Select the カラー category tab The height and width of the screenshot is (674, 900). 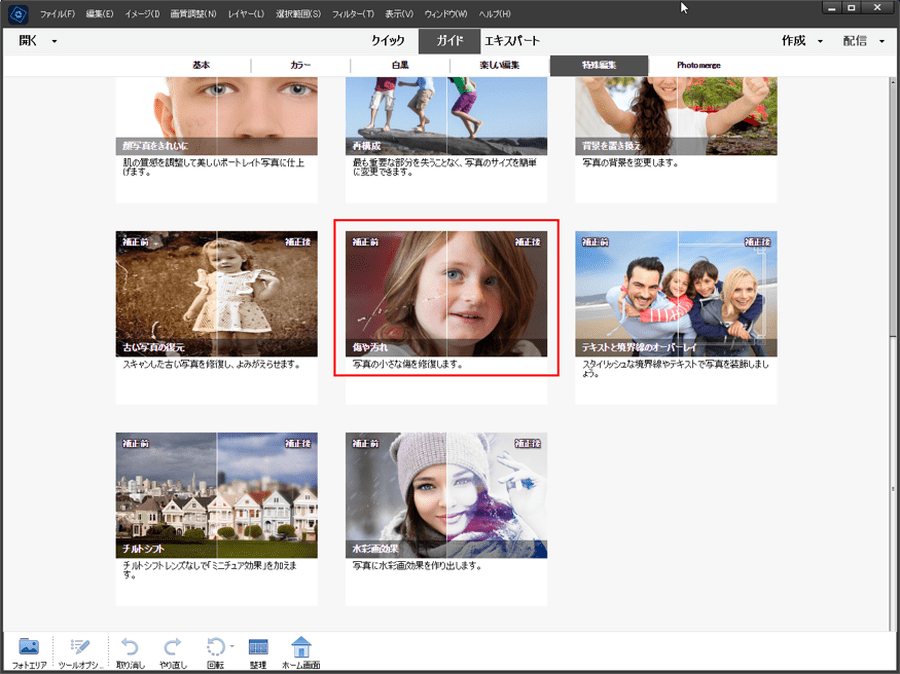tap(300, 65)
